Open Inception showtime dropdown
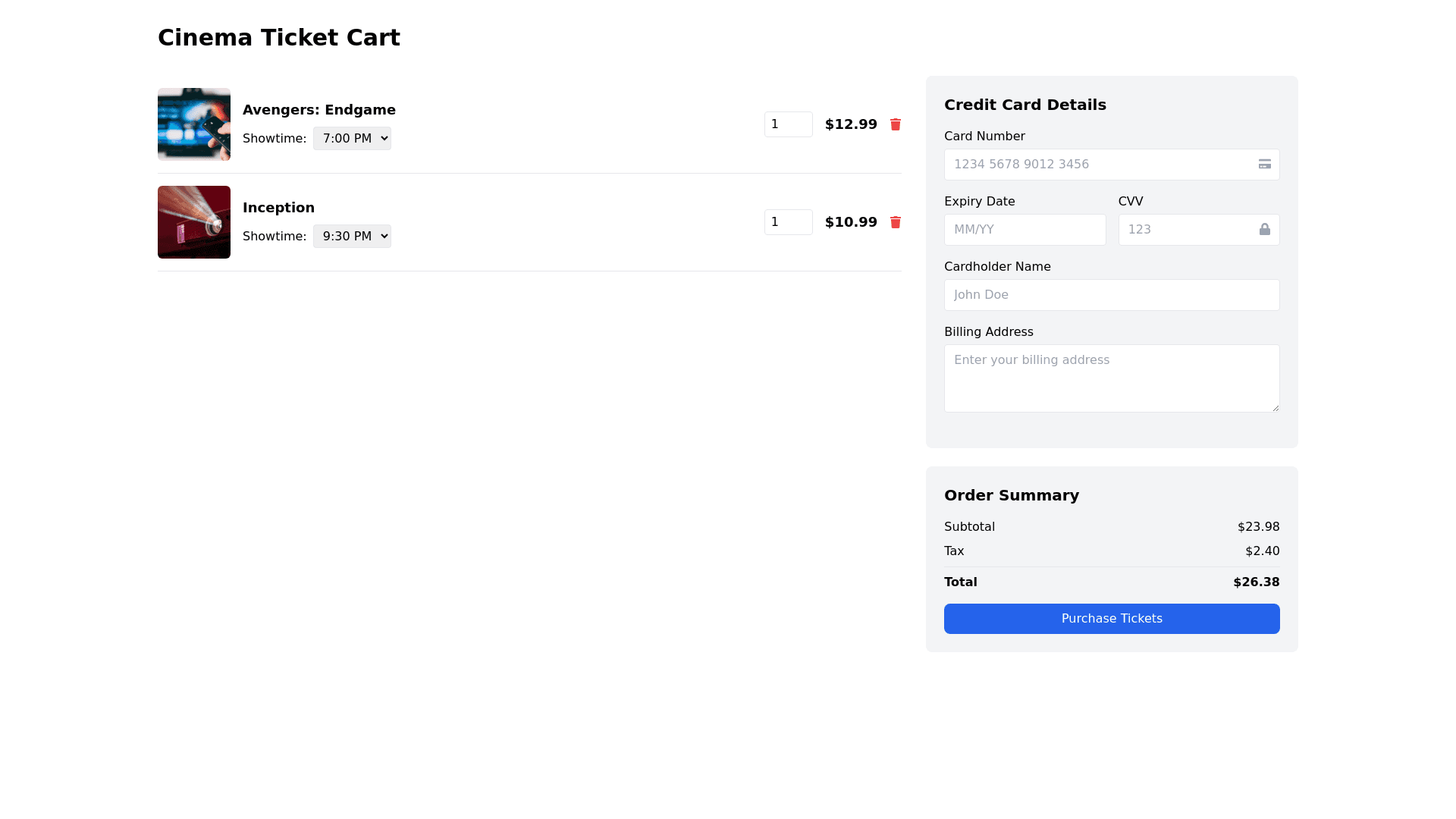 [352, 237]
